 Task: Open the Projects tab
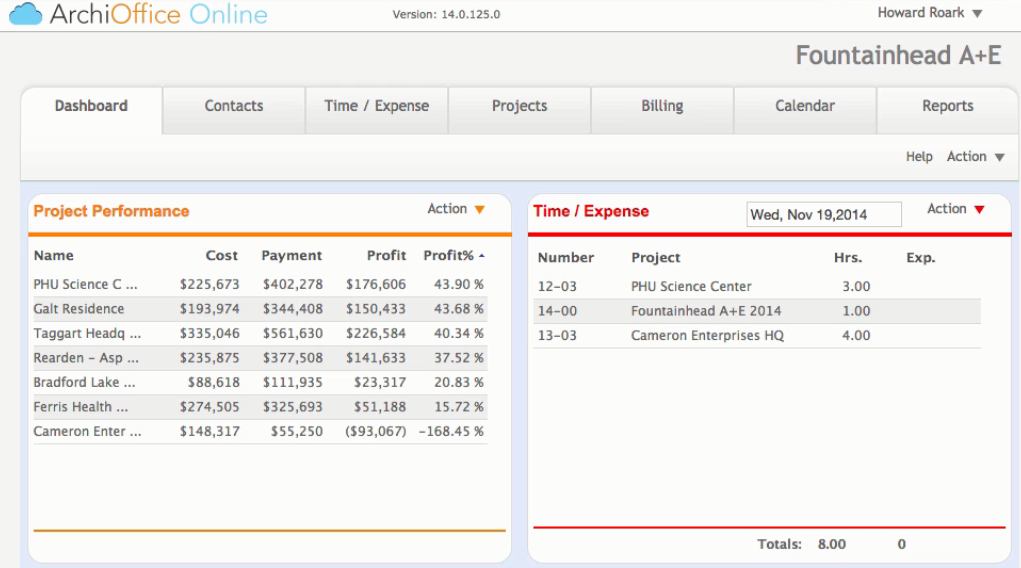coord(519,106)
